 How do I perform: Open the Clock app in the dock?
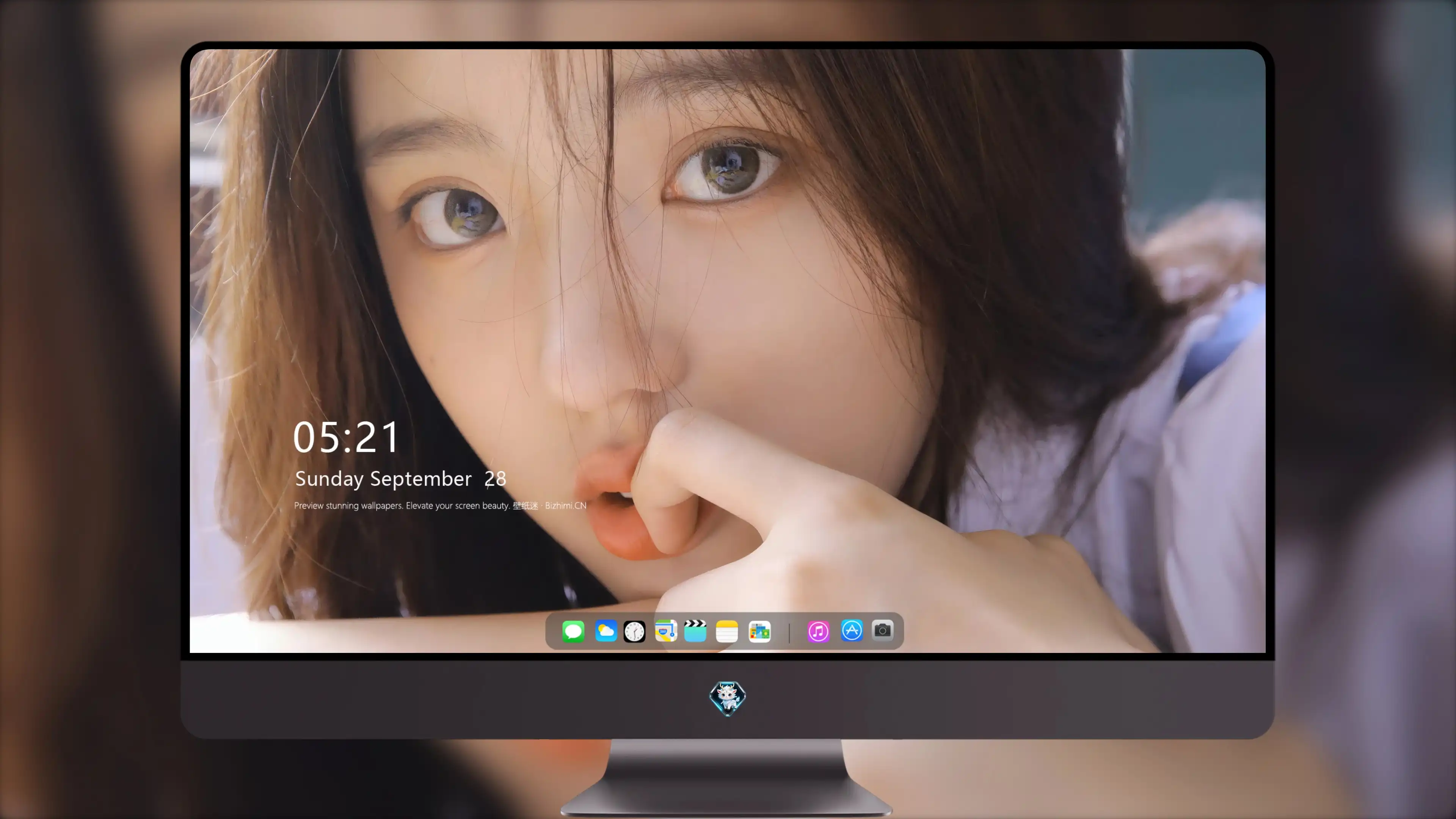[634, 631]
